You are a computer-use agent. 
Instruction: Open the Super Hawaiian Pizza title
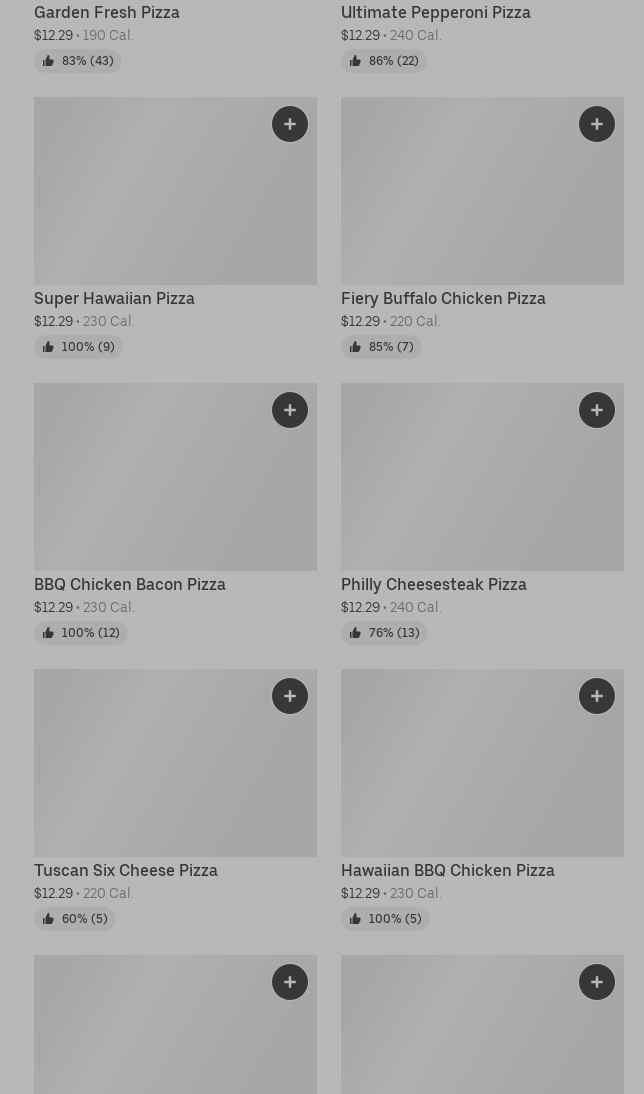(114, 298)
